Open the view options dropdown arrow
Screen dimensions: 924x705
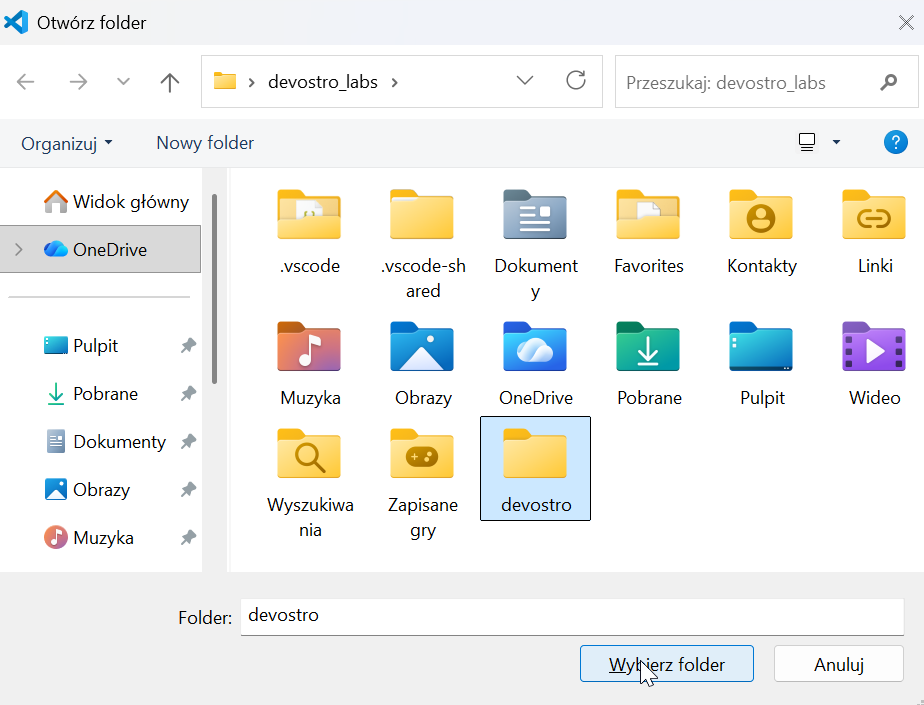tap(836, 142)
